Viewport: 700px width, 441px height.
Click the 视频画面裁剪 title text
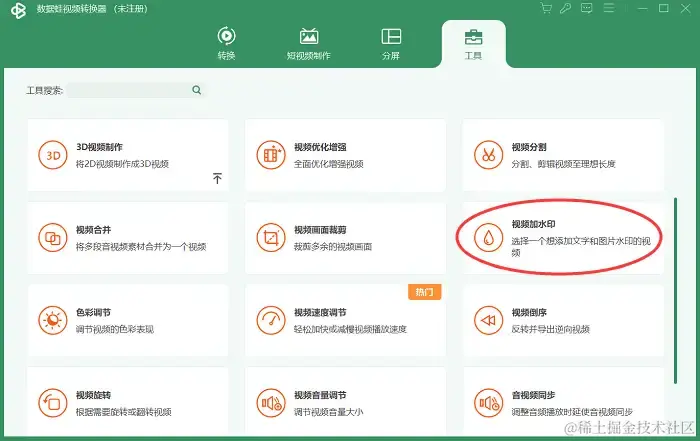(x=320, y=229)
